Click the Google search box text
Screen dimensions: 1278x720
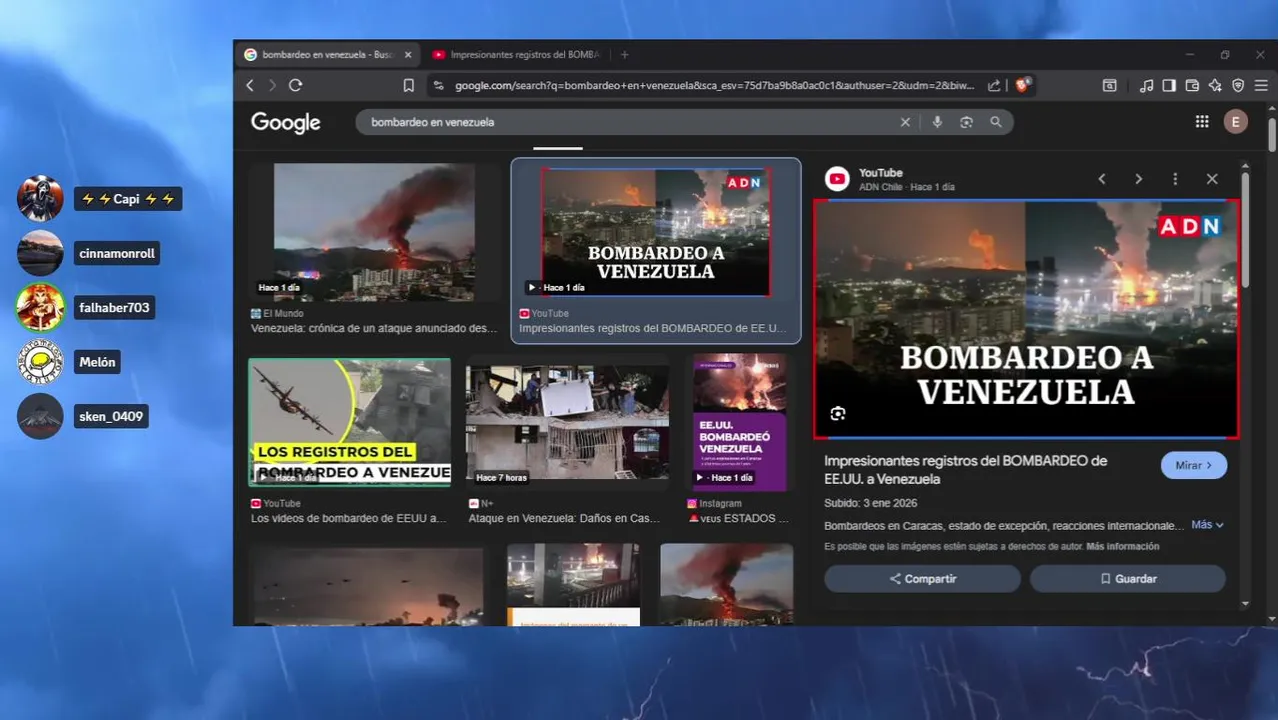[x=432, y=122]
